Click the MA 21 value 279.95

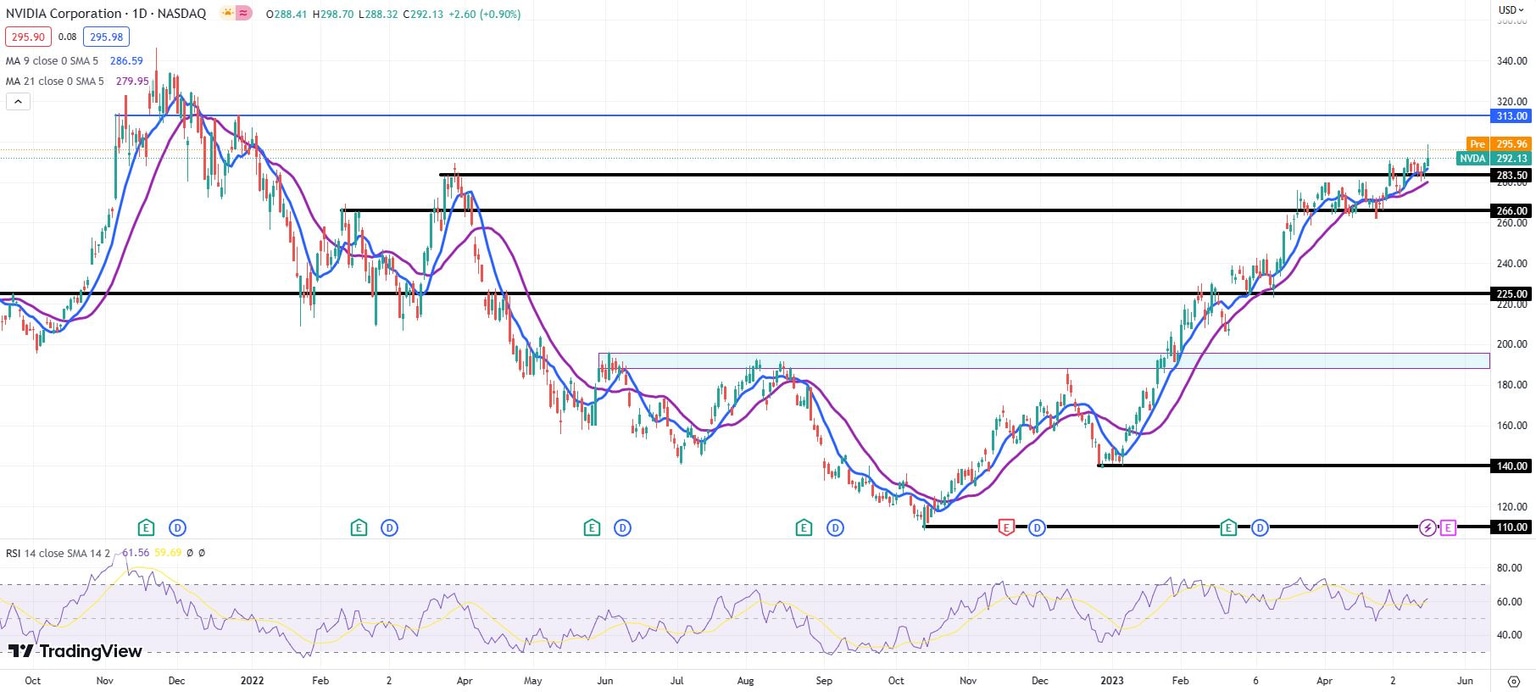pyautogui.click(x=131, y=81)
